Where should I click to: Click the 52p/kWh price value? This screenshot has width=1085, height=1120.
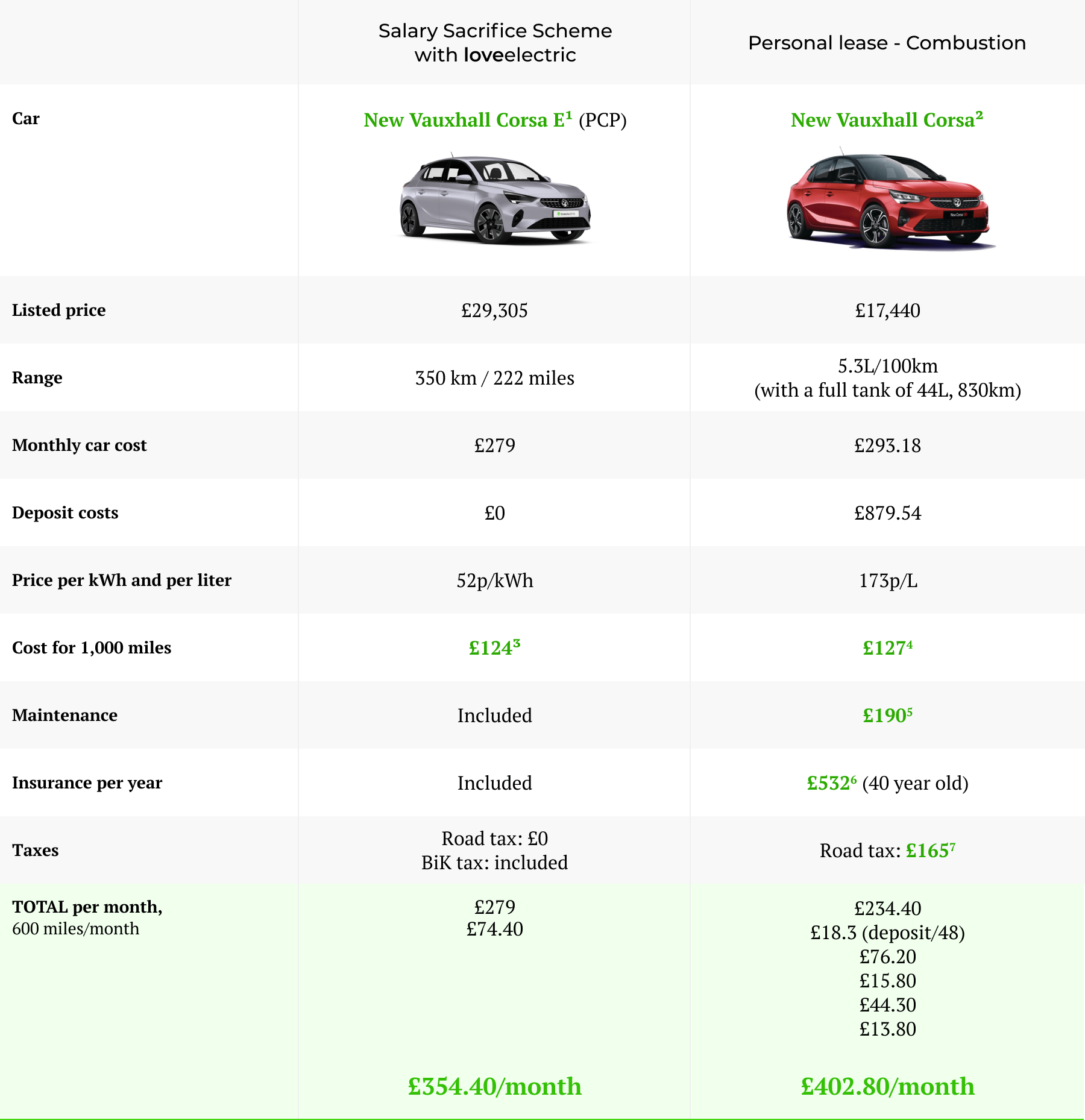point(494,580)
